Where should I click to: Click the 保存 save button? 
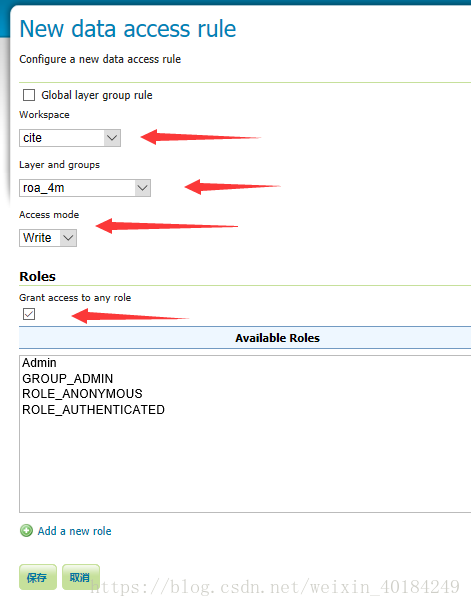coord(38,577)
